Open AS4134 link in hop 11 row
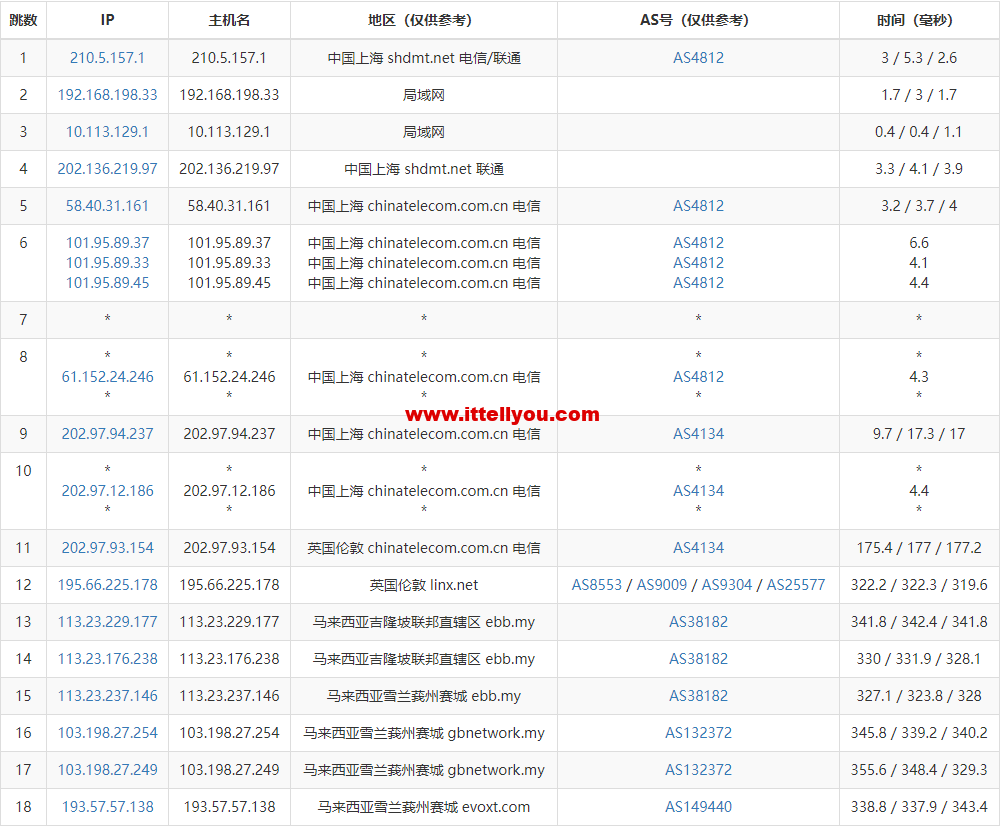 pos(698,548)
